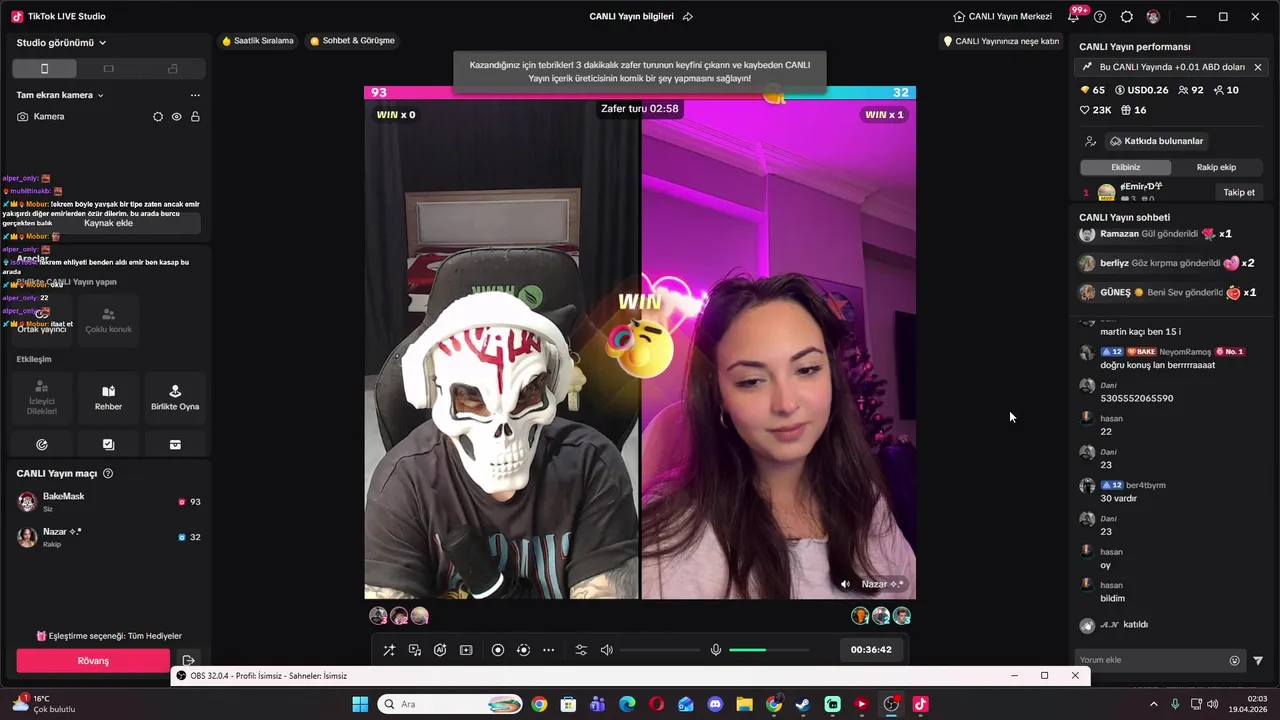The height and width of the screenshot is (720, 1280).
Task: Select the Nazar opponent row
Action: click(x=108, y=537)
